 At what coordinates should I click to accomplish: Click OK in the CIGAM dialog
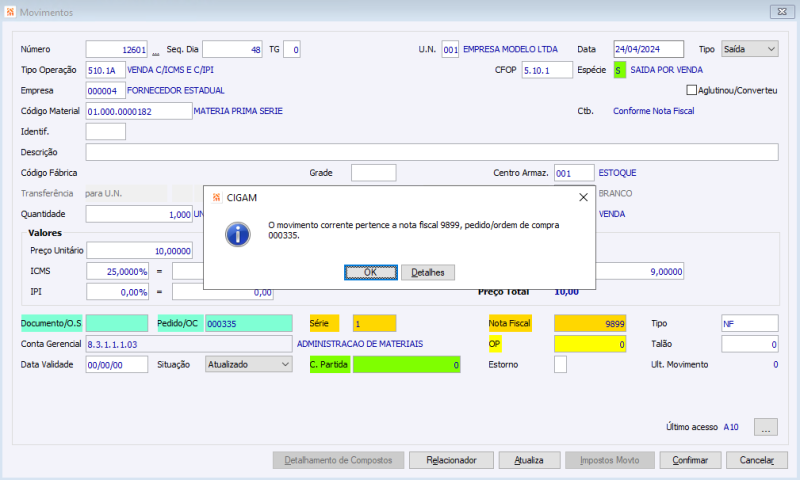[370, 272]
